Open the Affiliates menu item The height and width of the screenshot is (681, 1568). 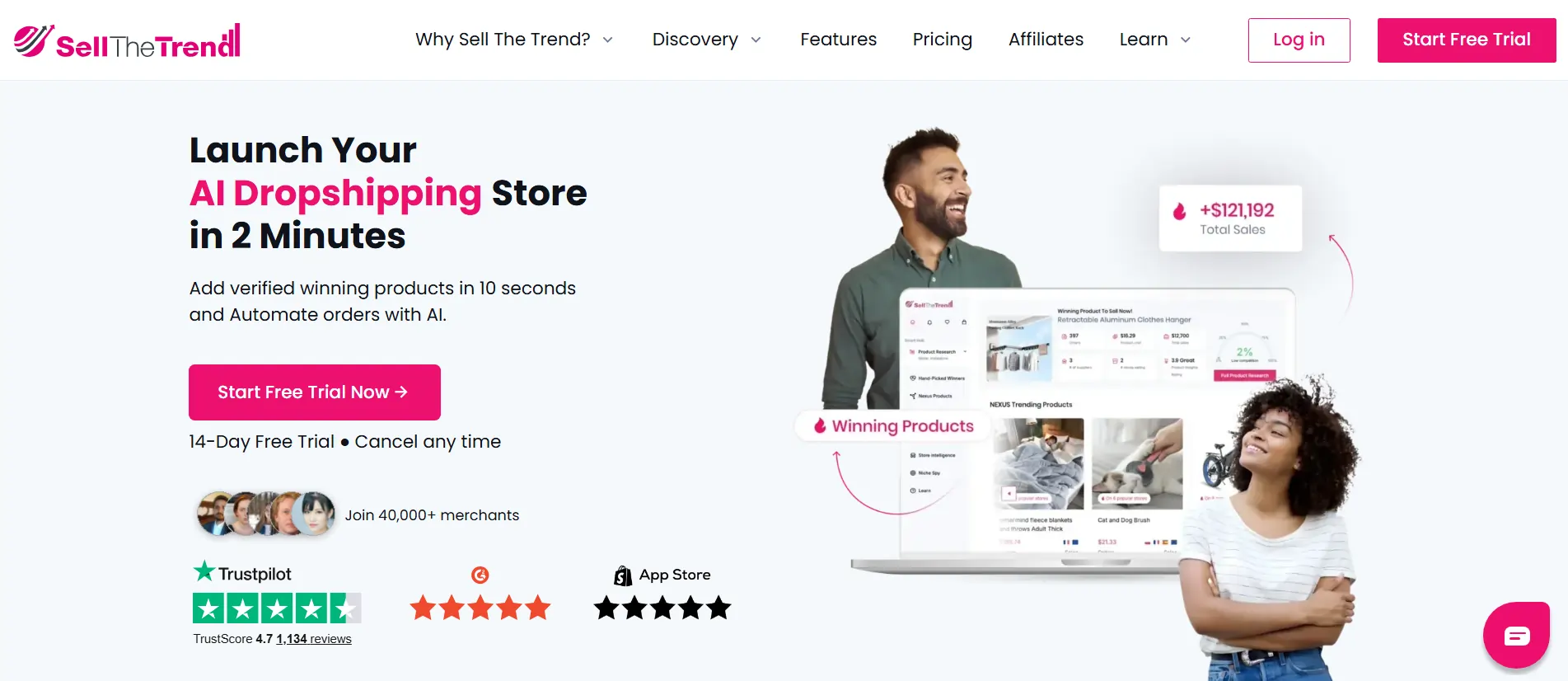click(1046, 40)
